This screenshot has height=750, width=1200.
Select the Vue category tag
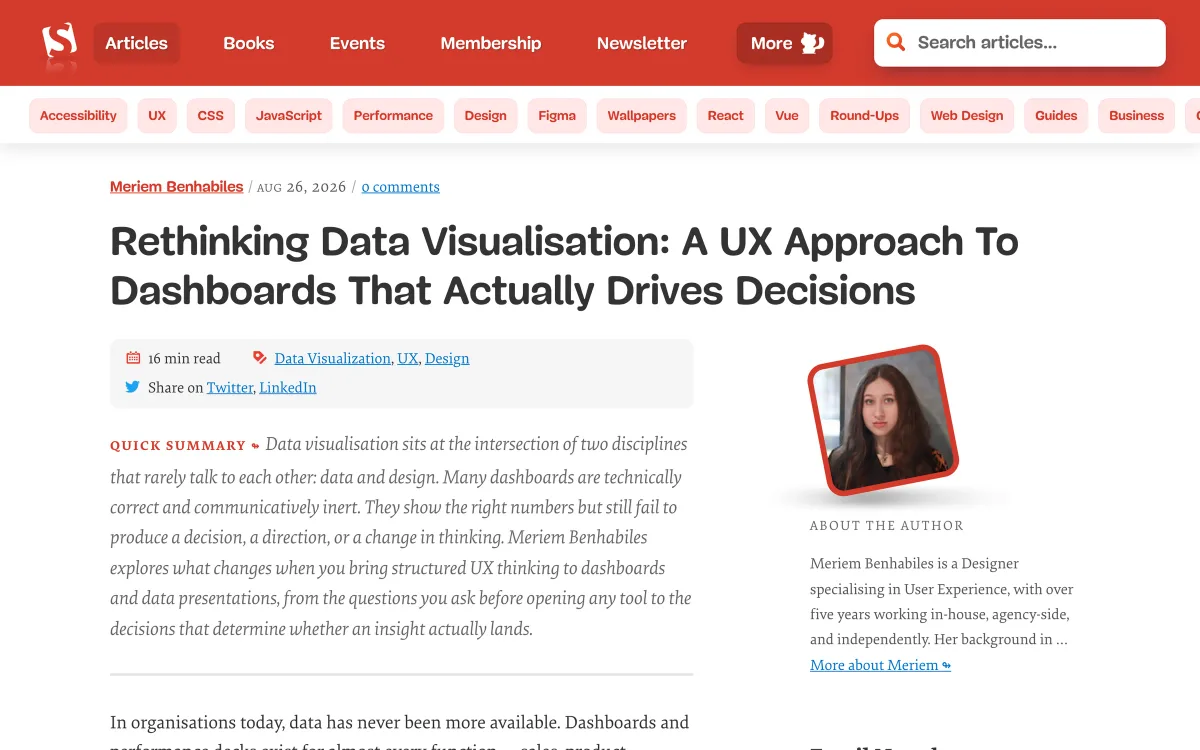[787, 116]
